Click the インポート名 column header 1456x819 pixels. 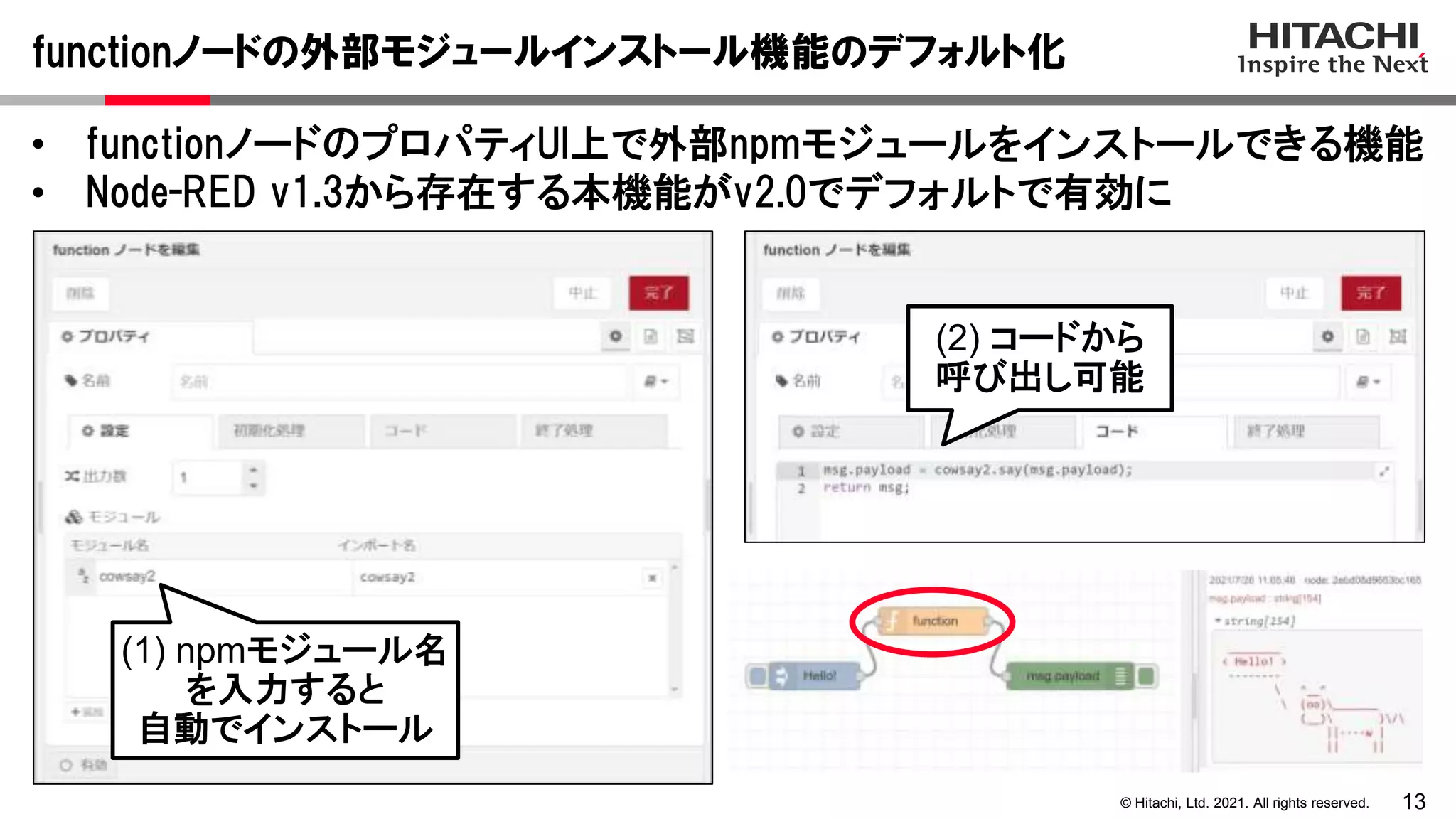(x=377, y=545)
